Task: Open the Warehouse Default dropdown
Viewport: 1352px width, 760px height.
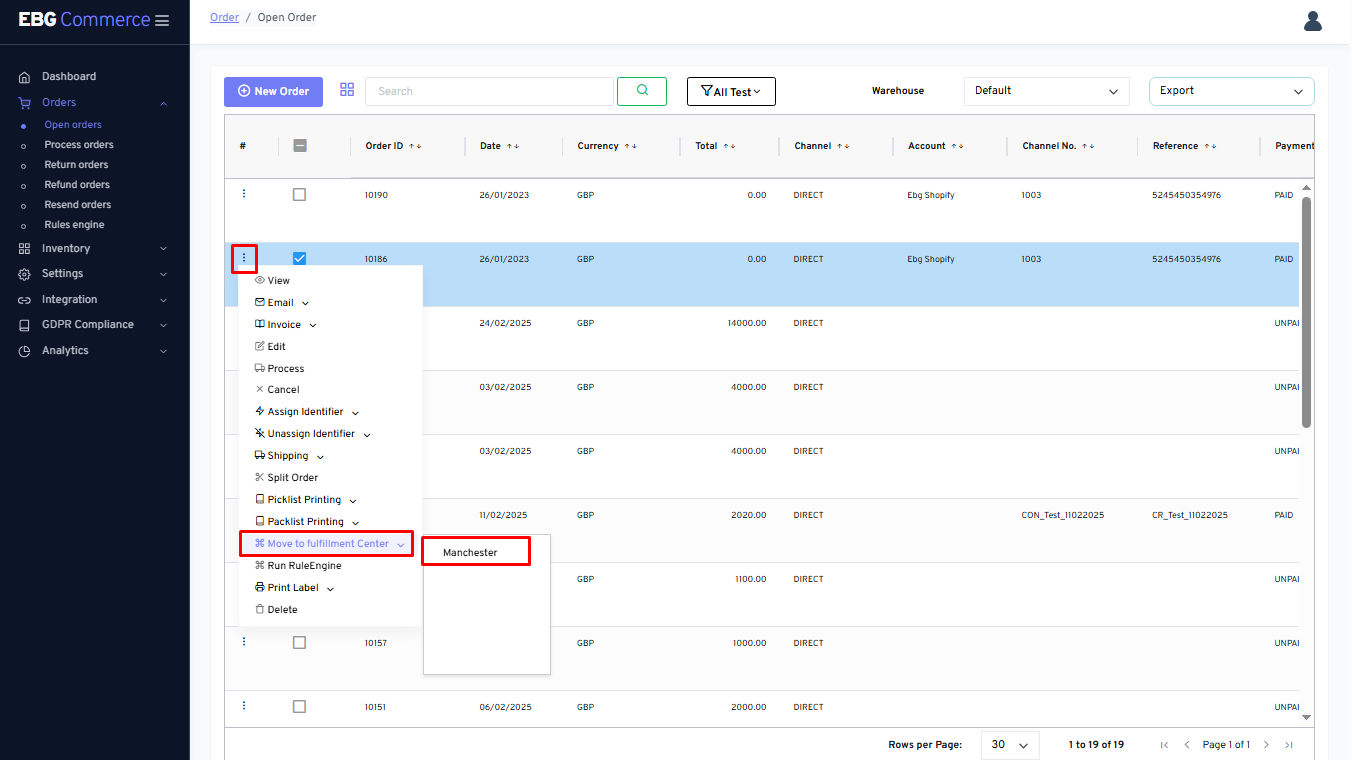Action: (1046, 91)
